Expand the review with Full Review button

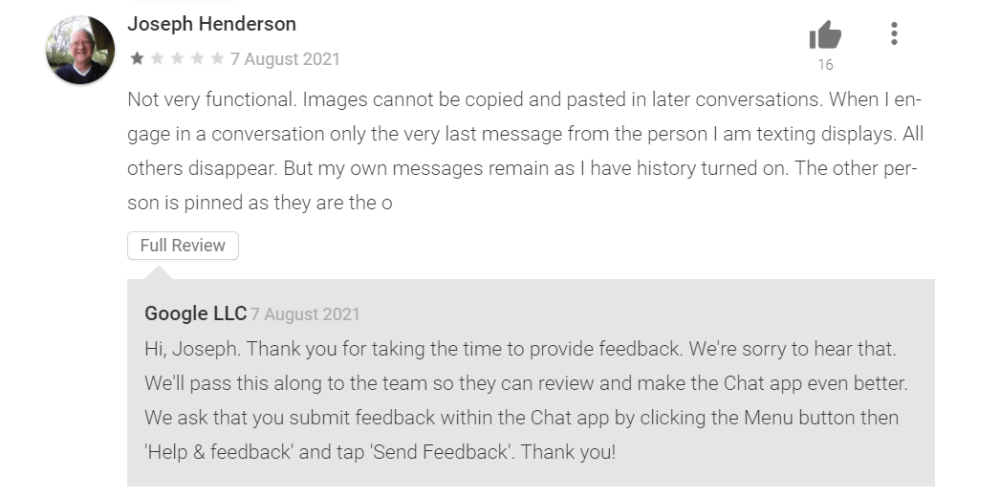pos(183,246)
